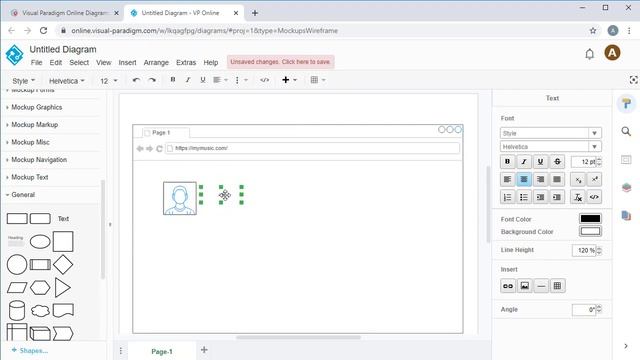Collapse the right panel chevron
This screenshot has height=360, width=640.
pos(626,346)
